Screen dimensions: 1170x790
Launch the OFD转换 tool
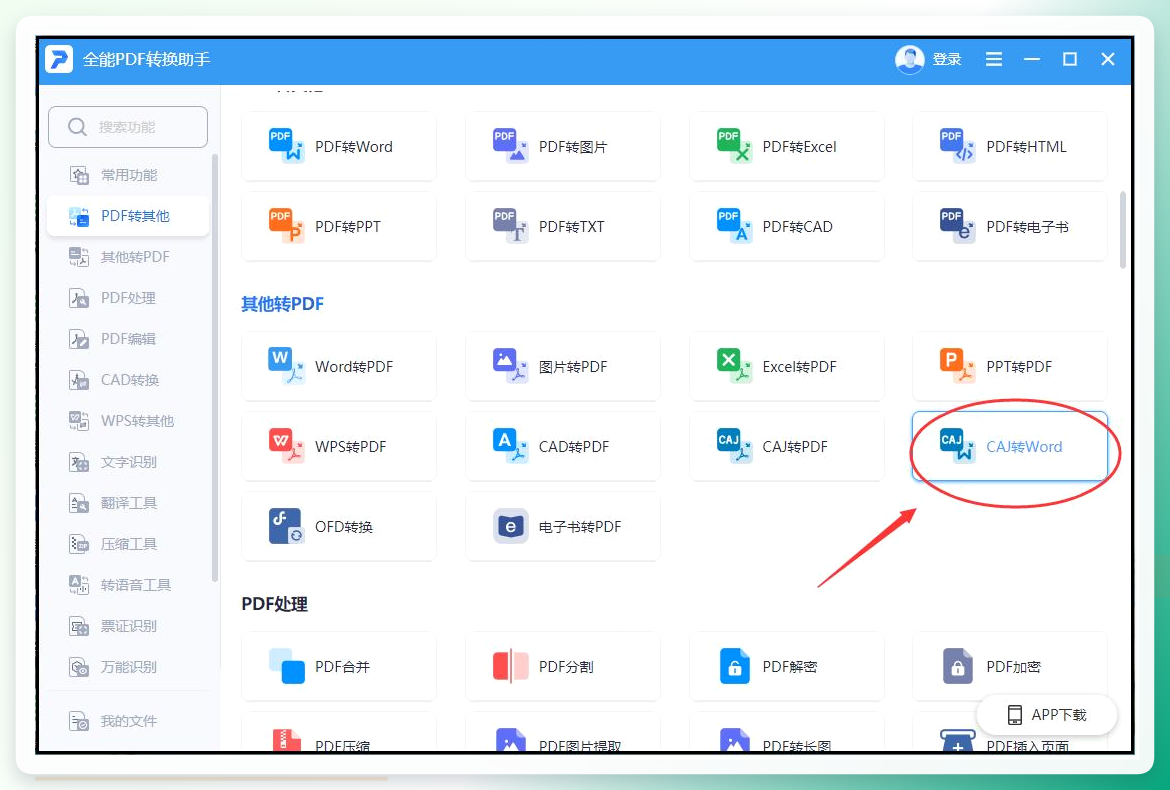pyautogui.click(x=339, y=527)
